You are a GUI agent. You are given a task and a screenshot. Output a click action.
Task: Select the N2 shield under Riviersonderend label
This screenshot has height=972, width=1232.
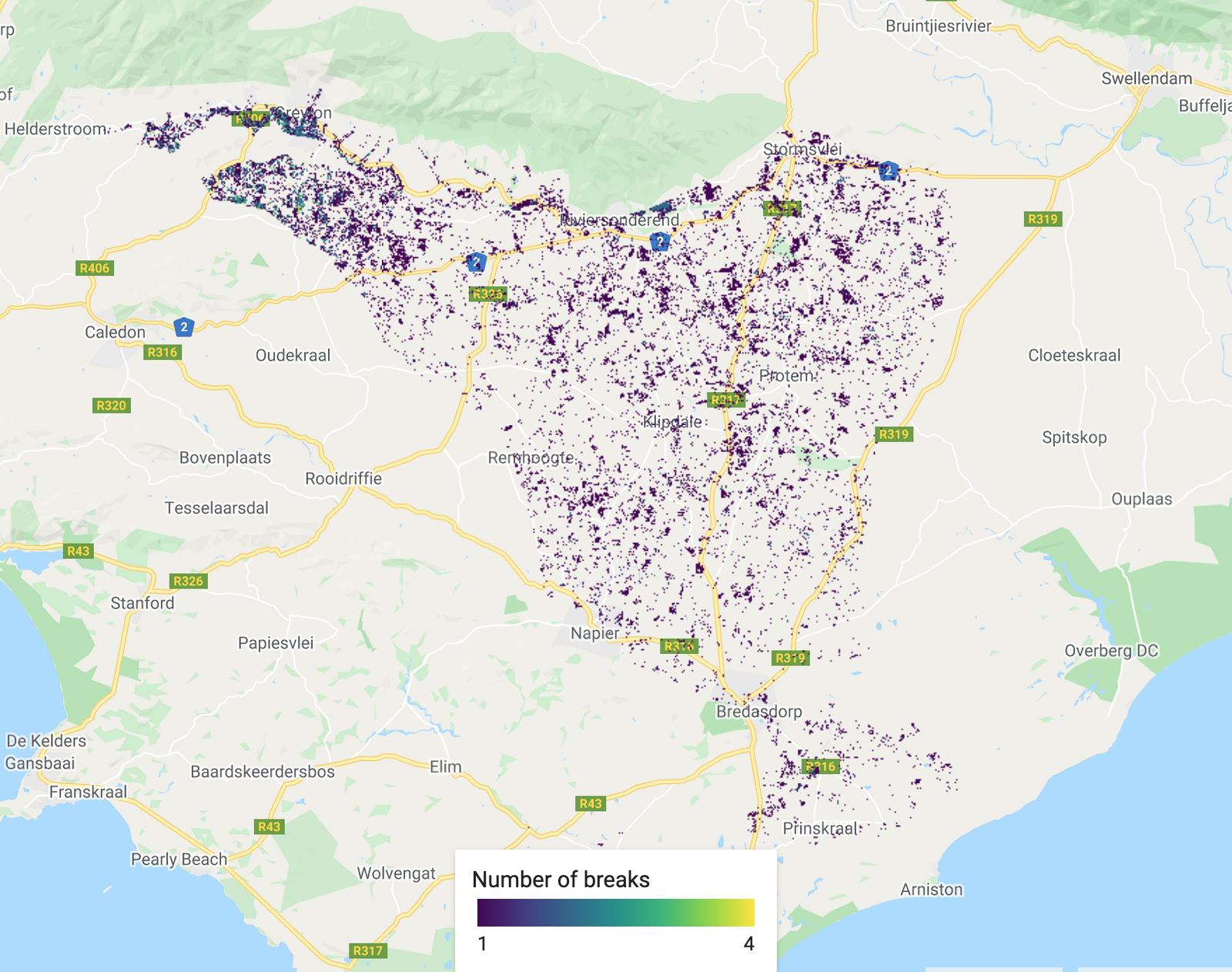(660, 242)
